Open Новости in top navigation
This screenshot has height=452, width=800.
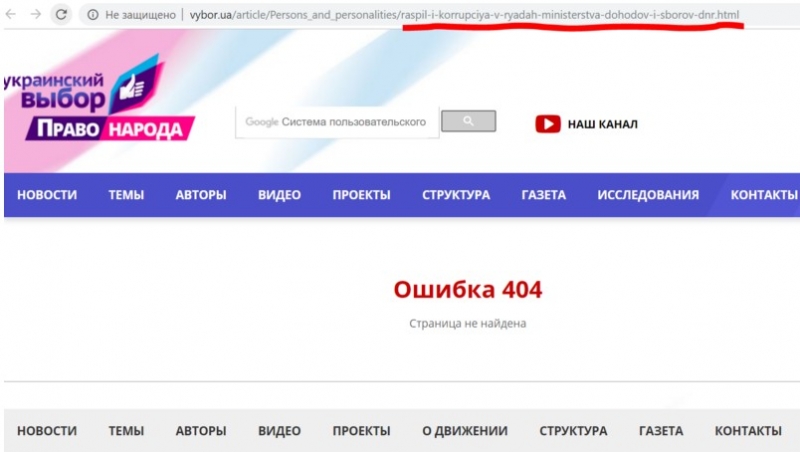47,195
